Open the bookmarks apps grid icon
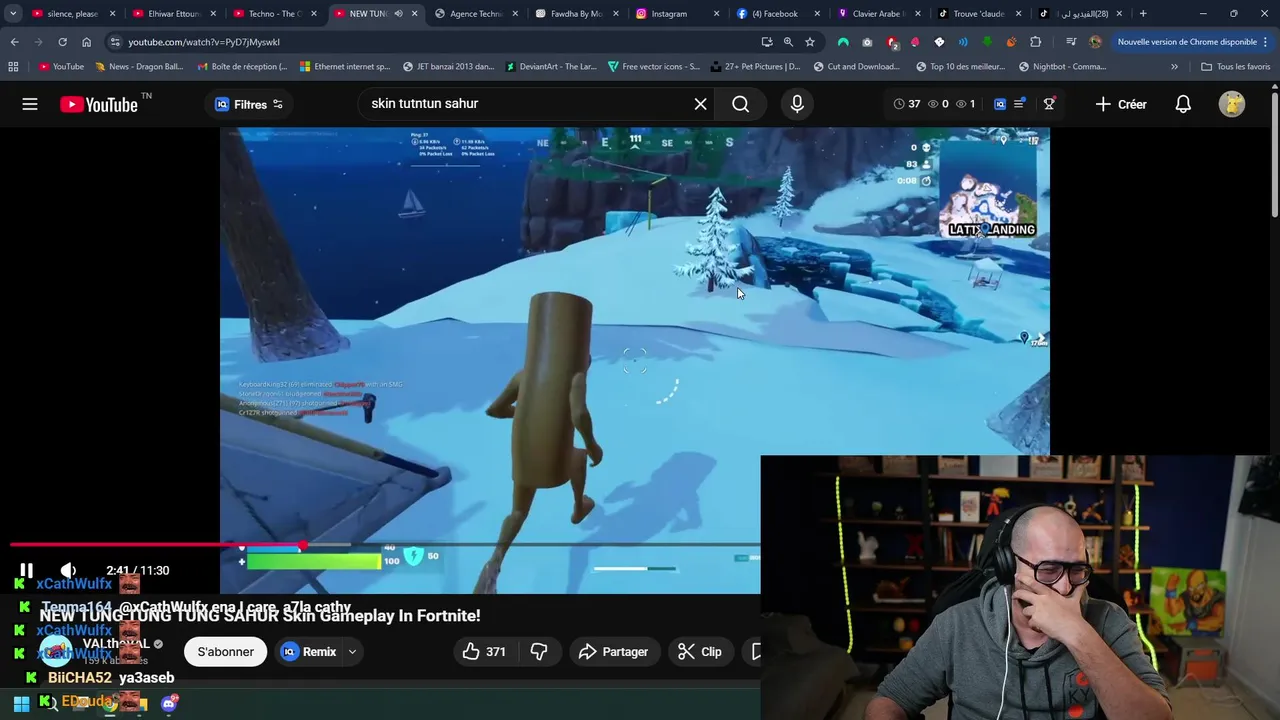The height and width of the screenshot is (720, 1280). [13, 67]
